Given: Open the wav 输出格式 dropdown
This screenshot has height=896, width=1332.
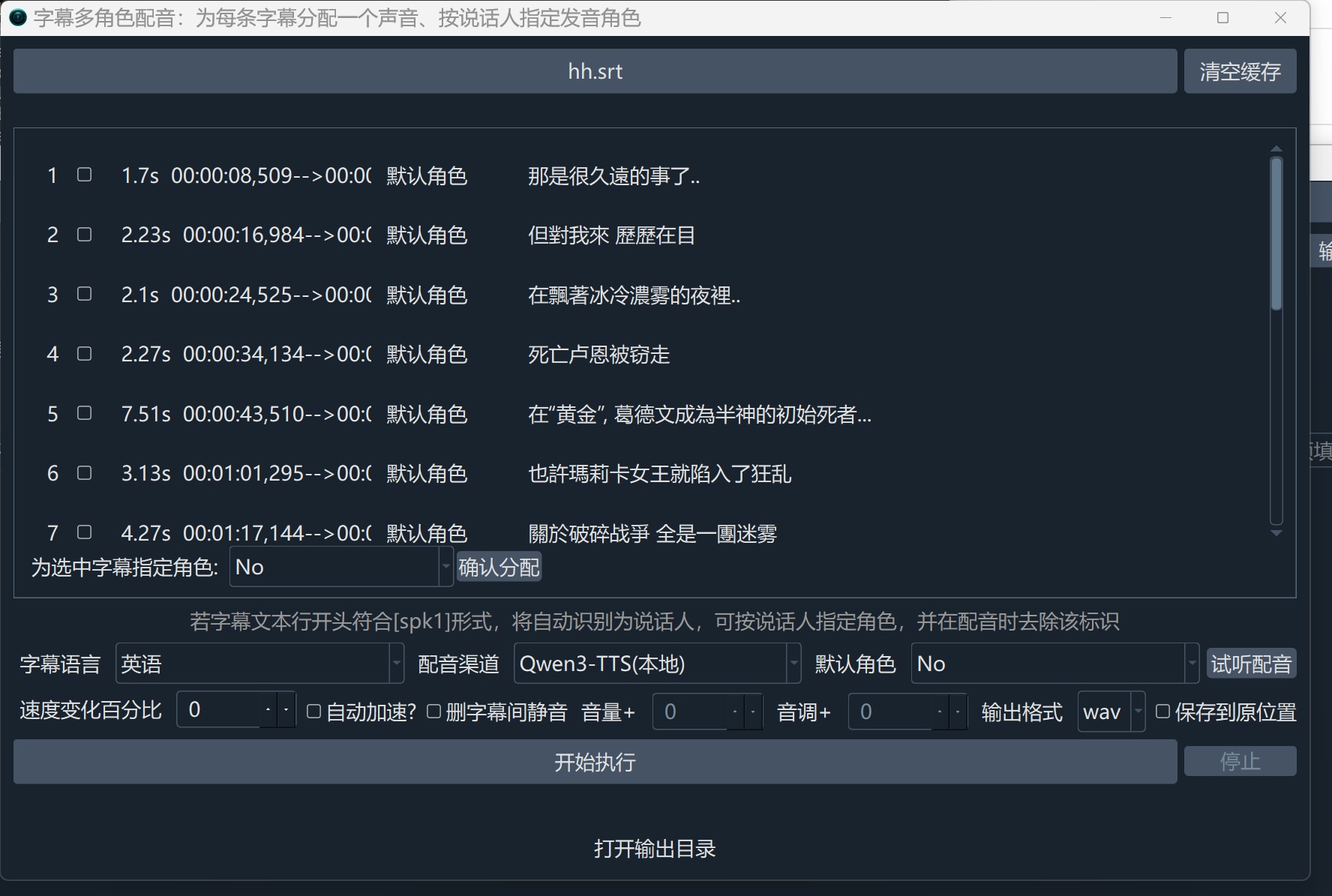Looking at the screenshot, I should pos(1111,712).
